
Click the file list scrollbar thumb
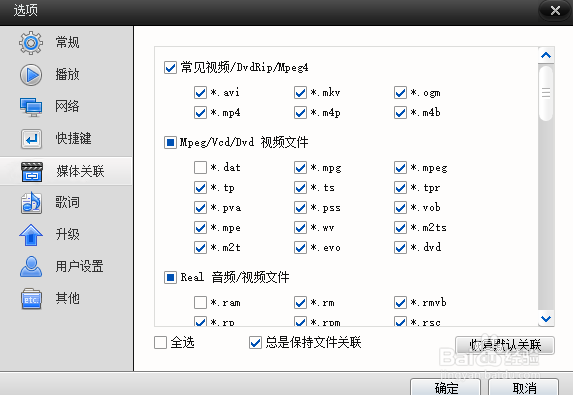click(x=546, y=93)
